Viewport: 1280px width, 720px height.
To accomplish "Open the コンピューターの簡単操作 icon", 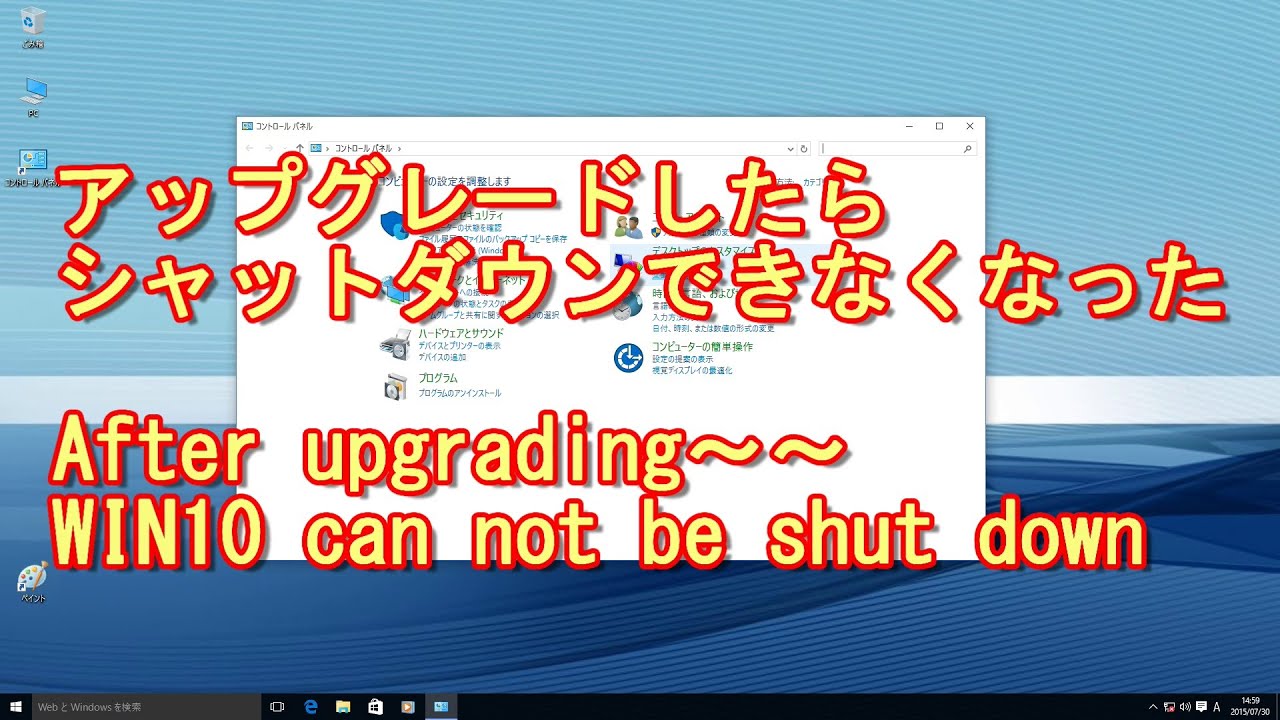I will pyautogui.click(x=628, y=357).
